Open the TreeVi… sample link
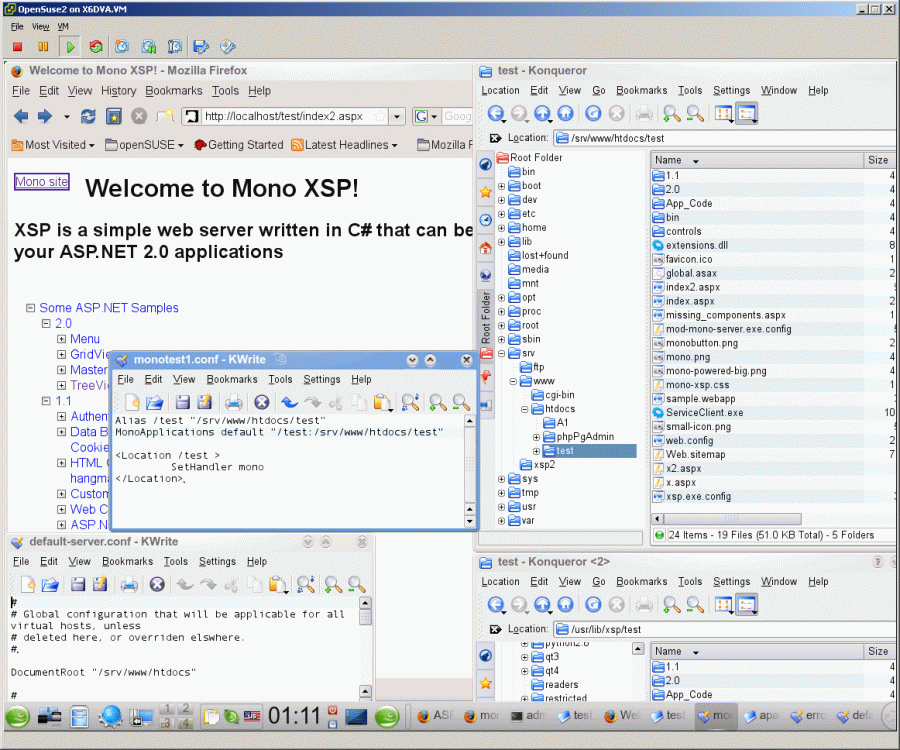The width and height of the screenshot is (900, 750). click(89, 386)
